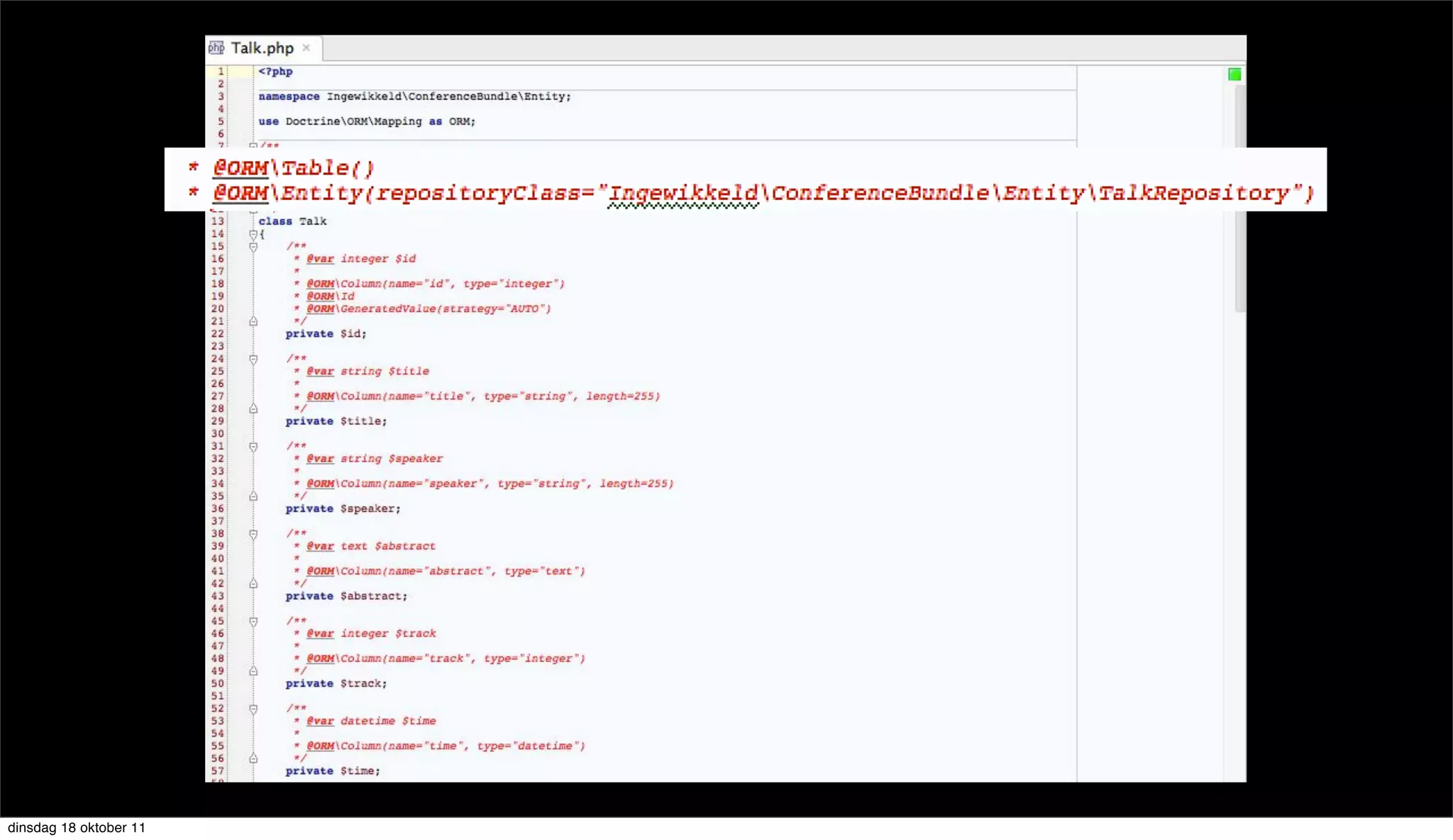The height and width of the screenshot is (840, 1453).
Task: Collapse the $time docblock fold at line 52
Action: [x=253, y=709]
